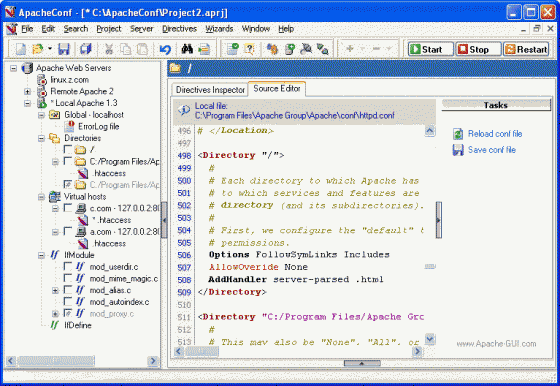The height and width of the screenshot is (386, 560).
Task: Enable the mod_alias.c checkbox
Action: pos(68,290)
